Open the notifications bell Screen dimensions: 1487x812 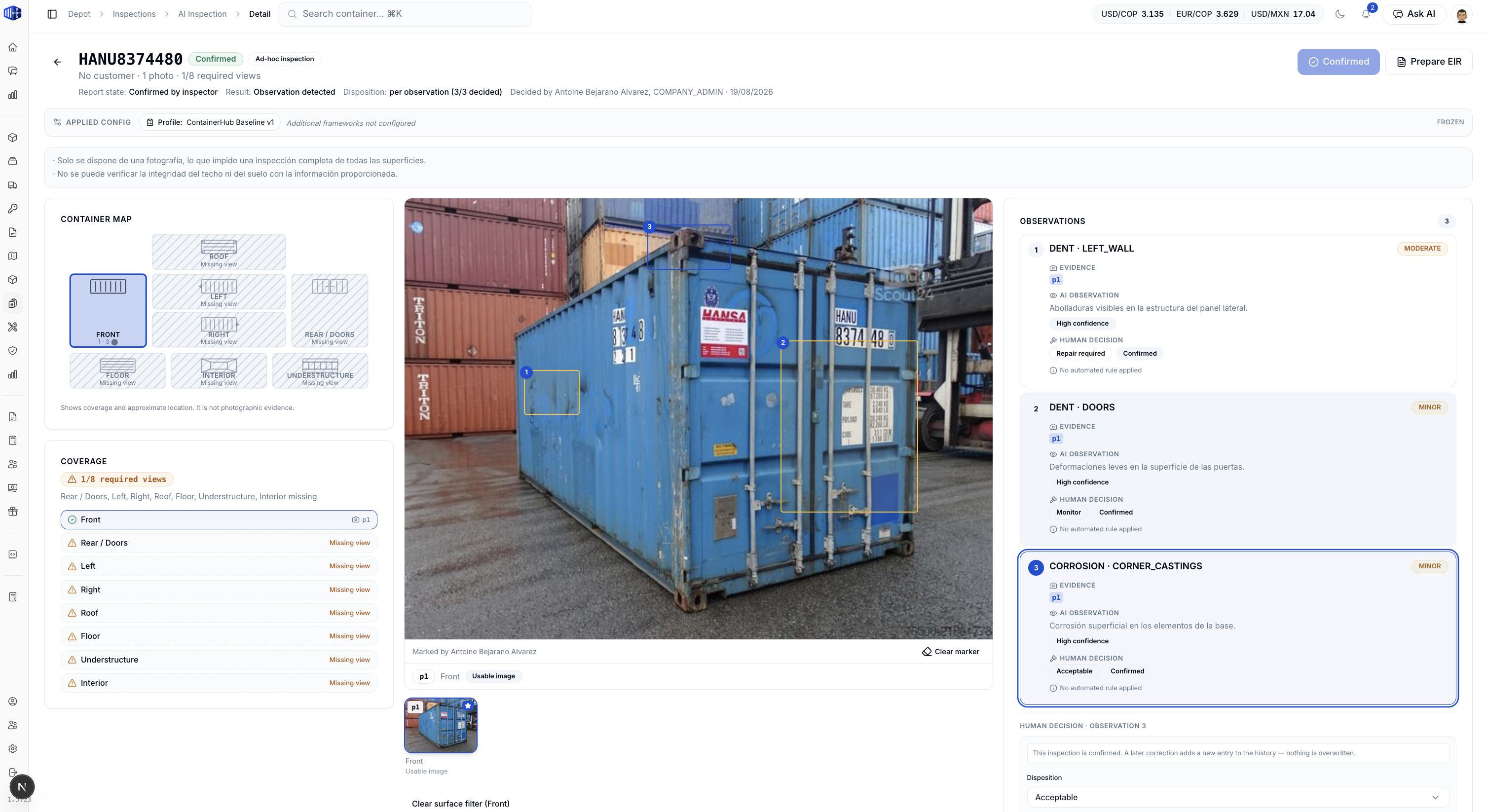[x=1366, y=14]
